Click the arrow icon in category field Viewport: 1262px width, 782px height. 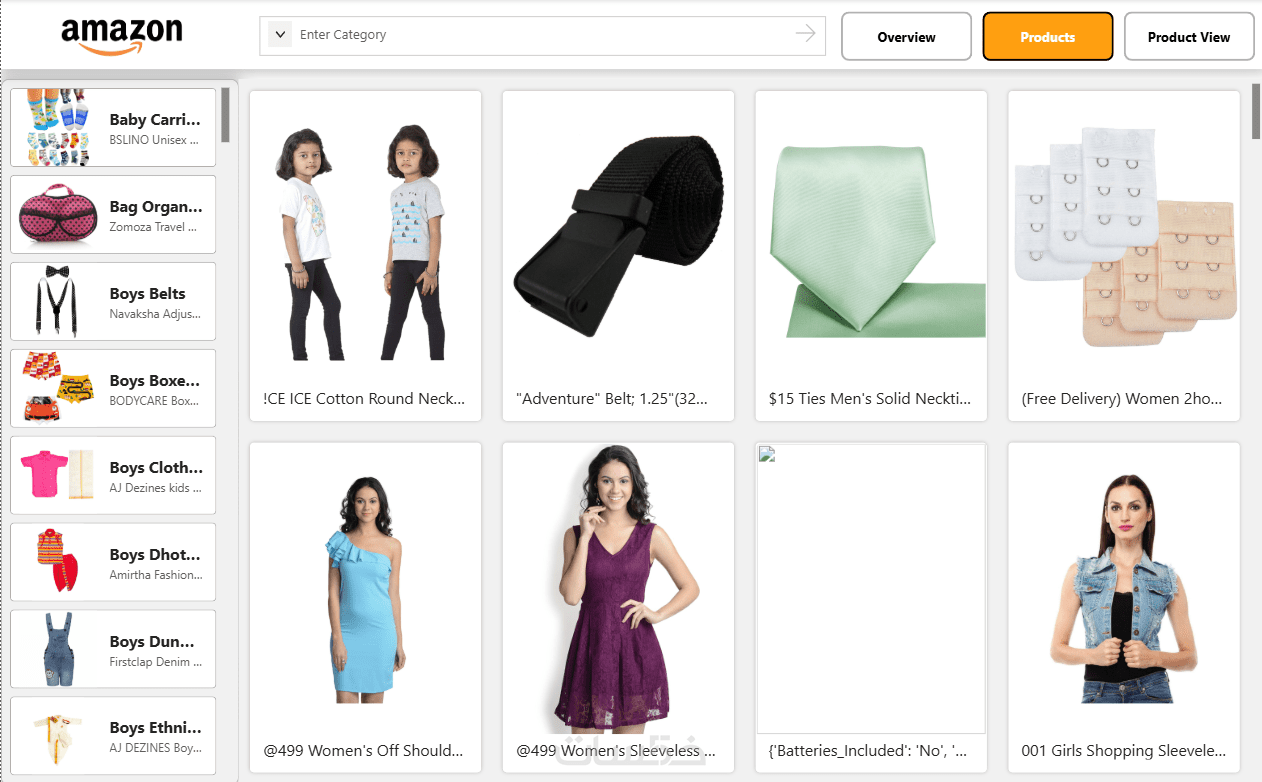[806, 35]
